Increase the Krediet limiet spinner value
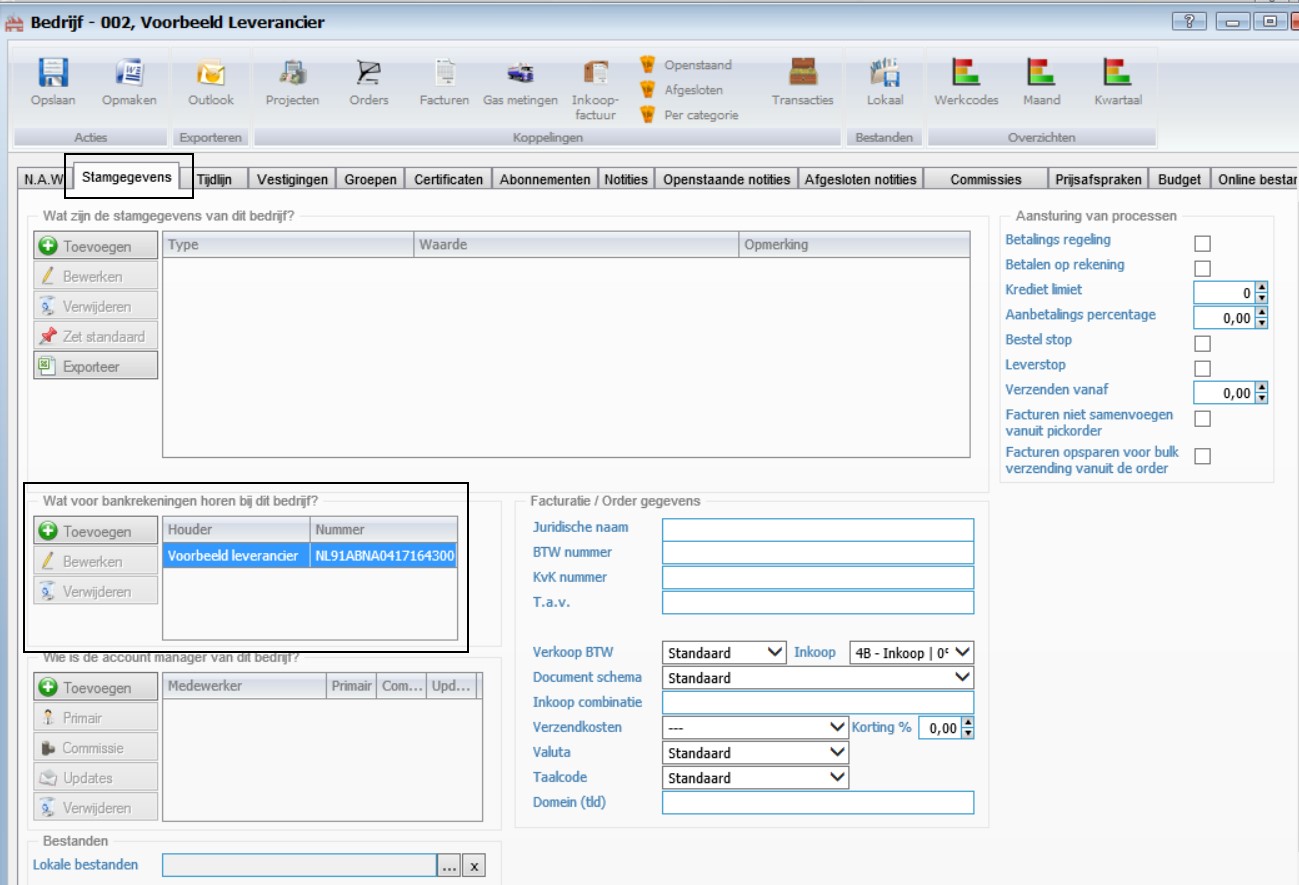 (x=1261, y=288)
